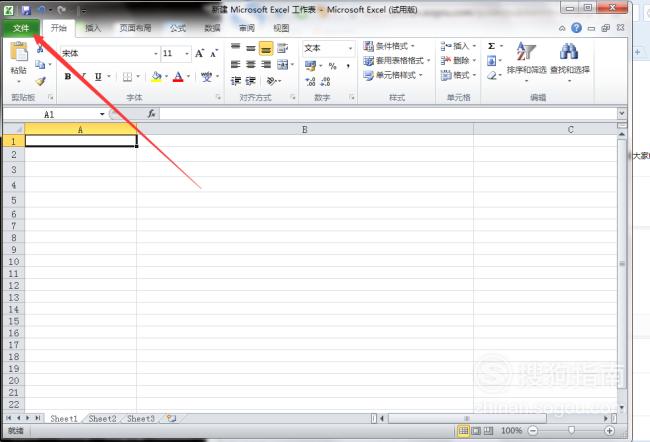Viewport: 650px width, 442px height.
Task: Click the decrease decimal icon
Action: coord(325,82)
